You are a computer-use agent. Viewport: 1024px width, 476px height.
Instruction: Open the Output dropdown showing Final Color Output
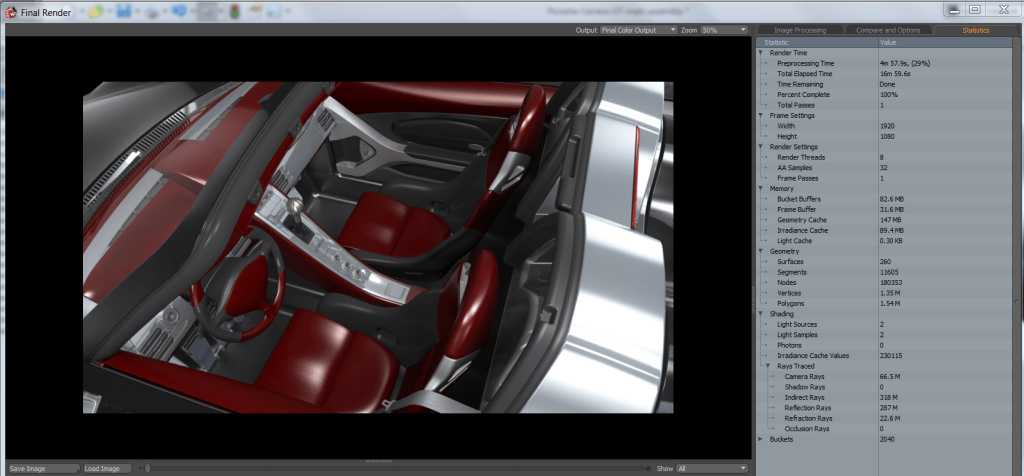(x=638, y=30)
